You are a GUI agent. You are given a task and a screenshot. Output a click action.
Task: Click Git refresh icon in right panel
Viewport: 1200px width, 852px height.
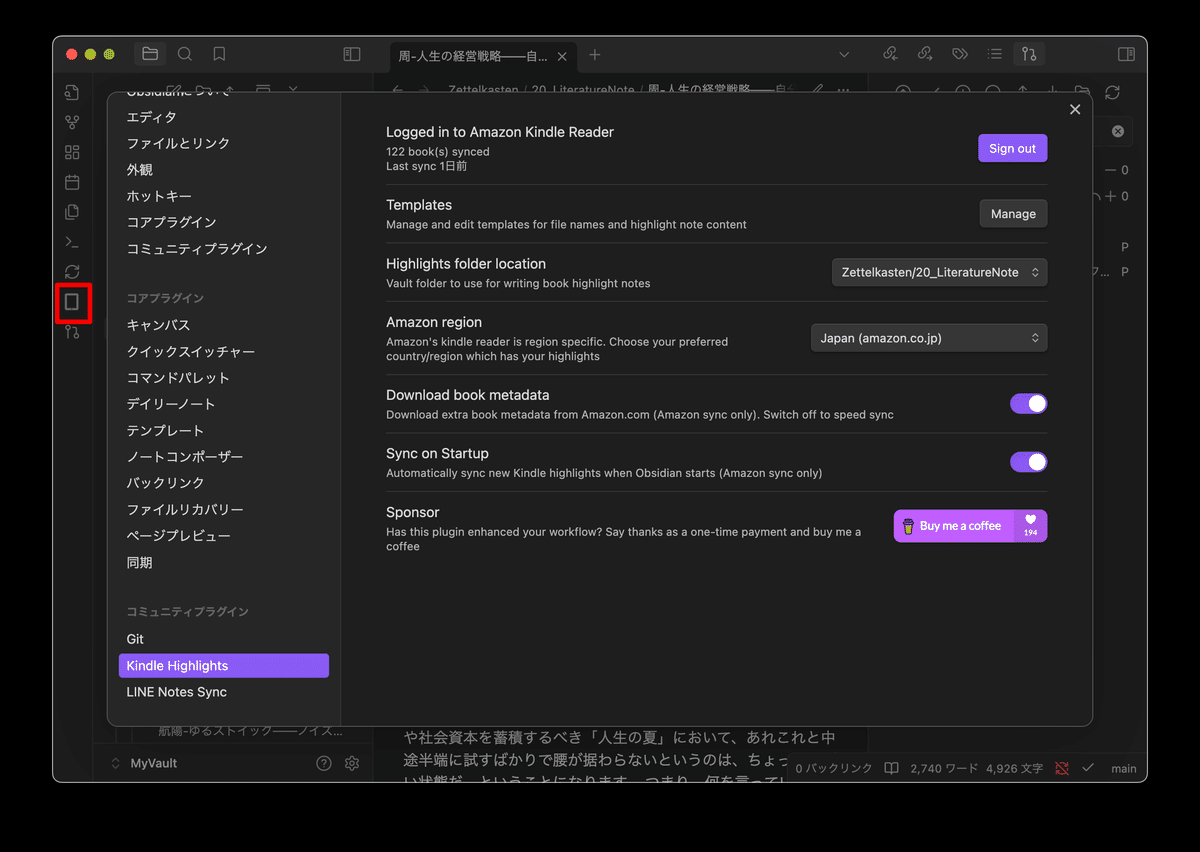pos(1113,92)
